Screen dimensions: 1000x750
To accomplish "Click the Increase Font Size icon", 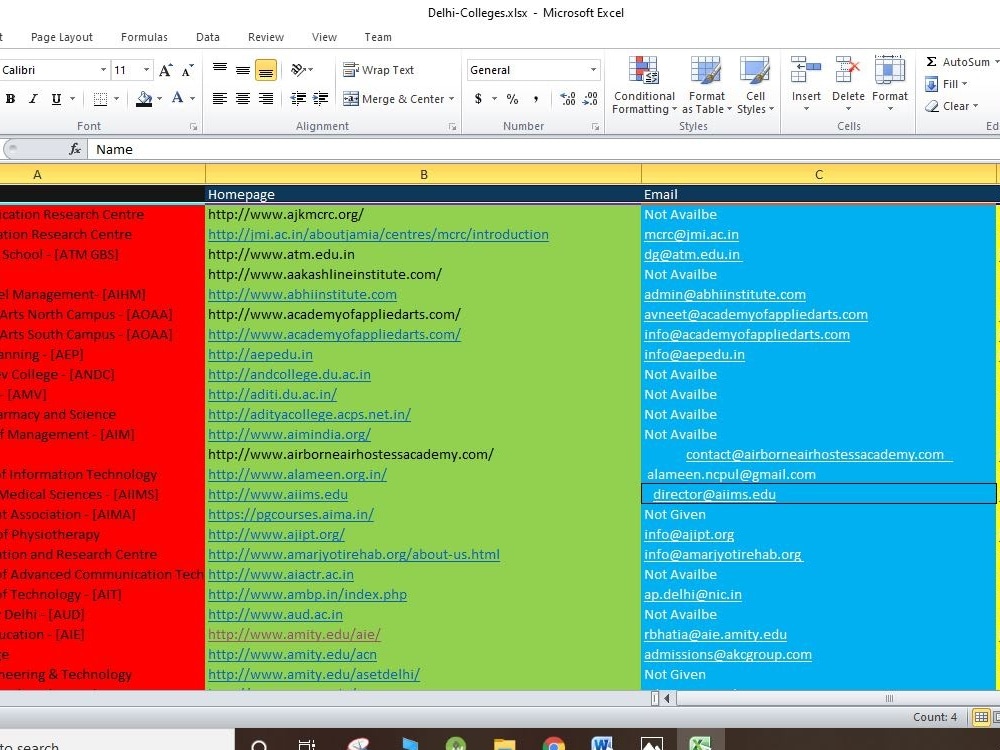I will pos(165,70).
